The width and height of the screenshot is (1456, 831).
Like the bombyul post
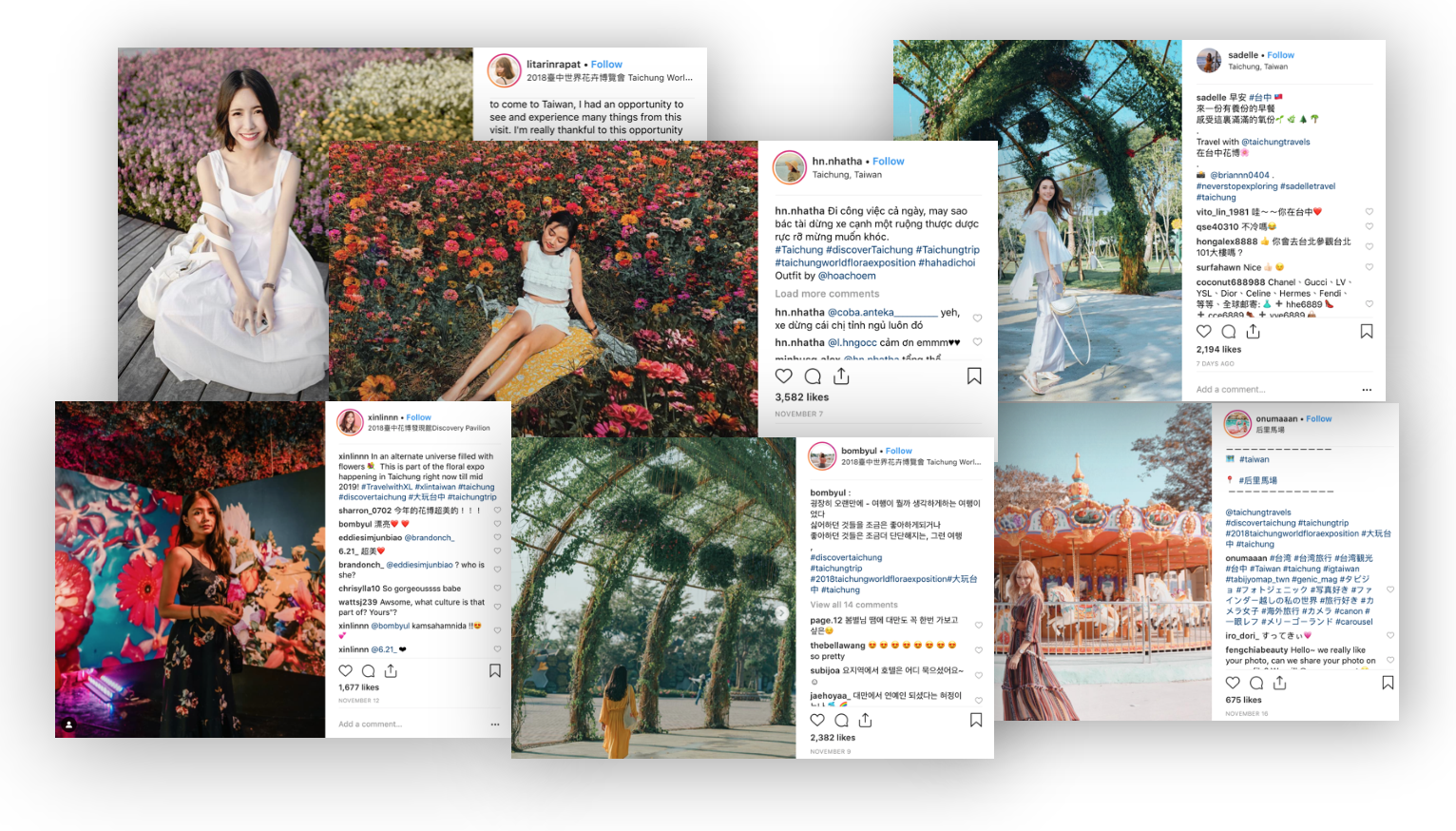[817, 721]
